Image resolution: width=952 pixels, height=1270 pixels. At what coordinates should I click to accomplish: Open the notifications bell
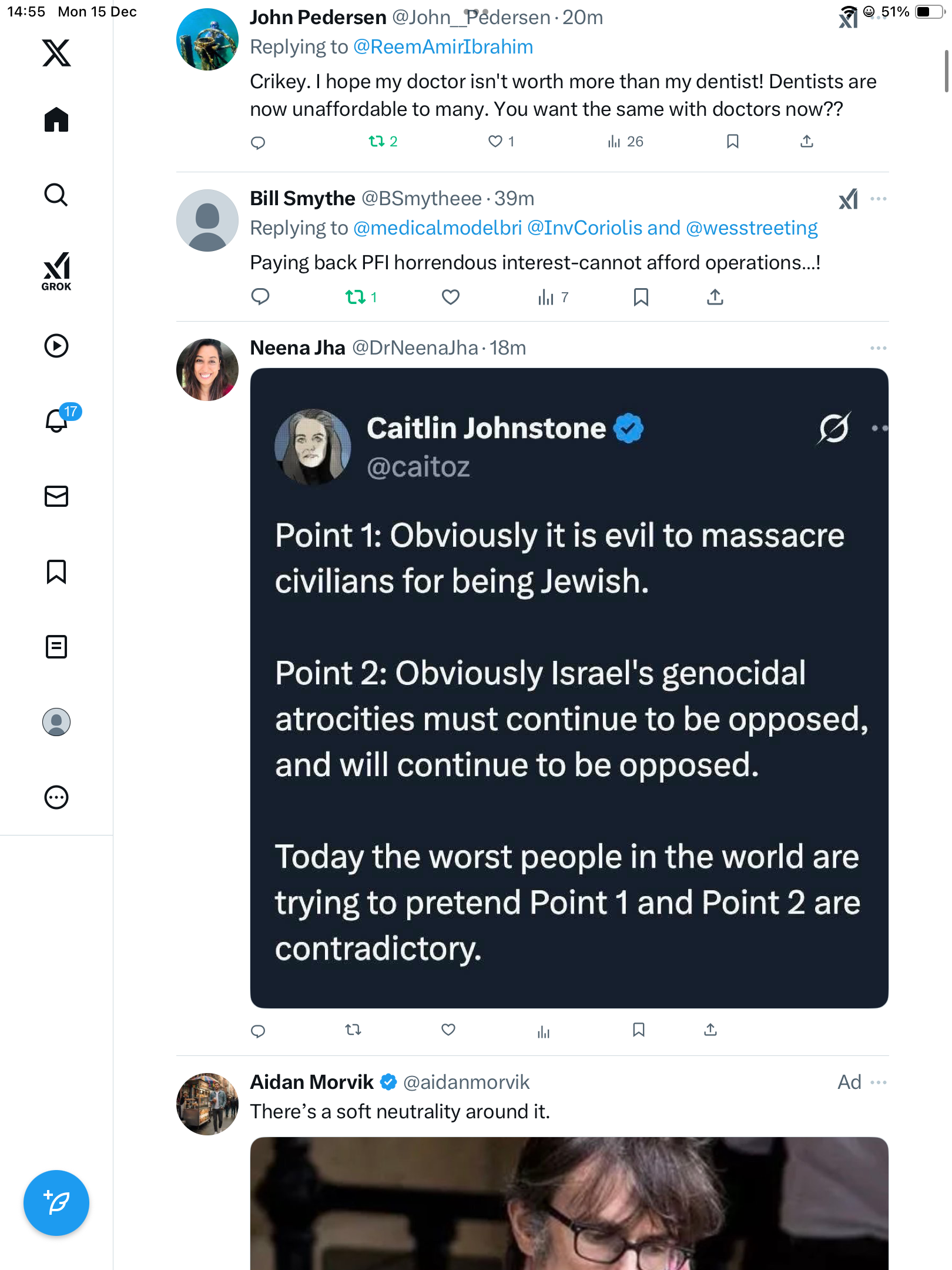point(56,420)
